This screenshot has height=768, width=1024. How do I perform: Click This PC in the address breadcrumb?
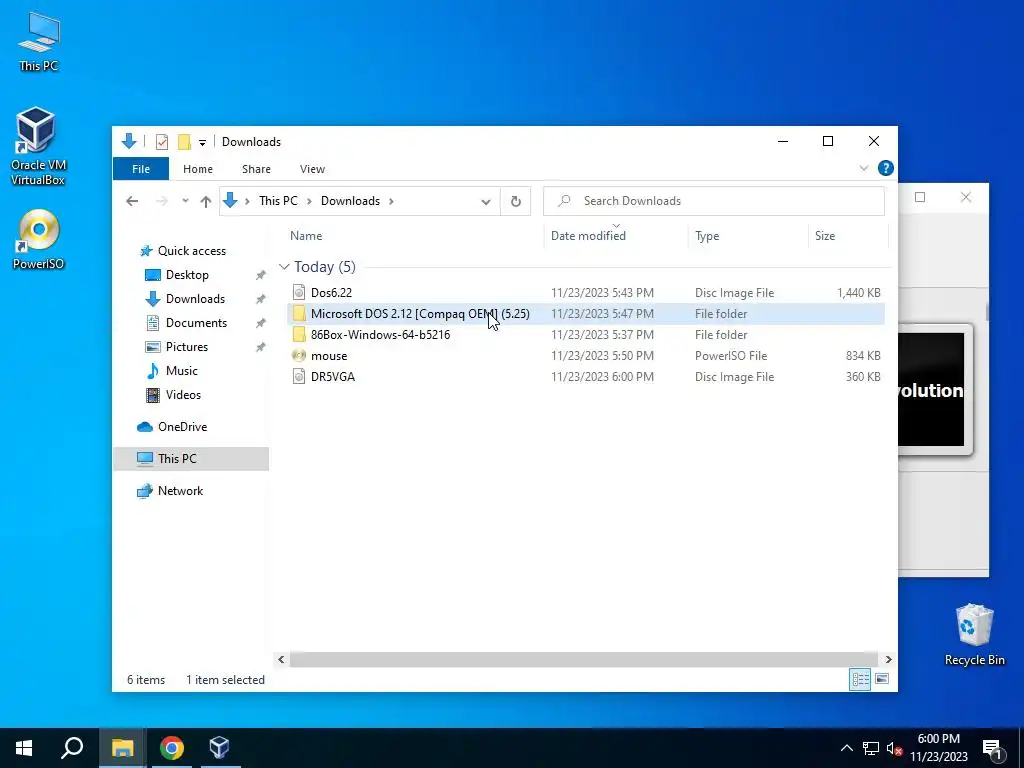pos(278,201)
